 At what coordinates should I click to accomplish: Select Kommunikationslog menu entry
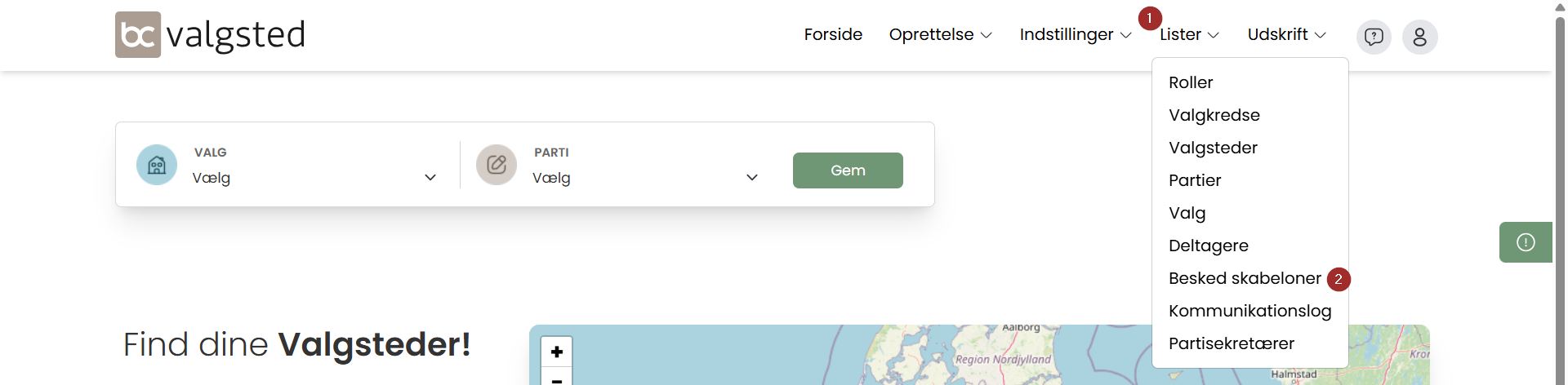(1249, 311)
